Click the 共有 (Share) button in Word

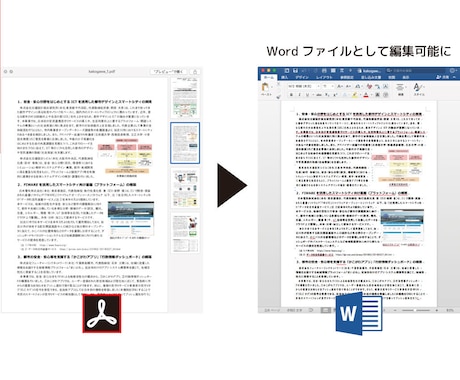[443, 77]
